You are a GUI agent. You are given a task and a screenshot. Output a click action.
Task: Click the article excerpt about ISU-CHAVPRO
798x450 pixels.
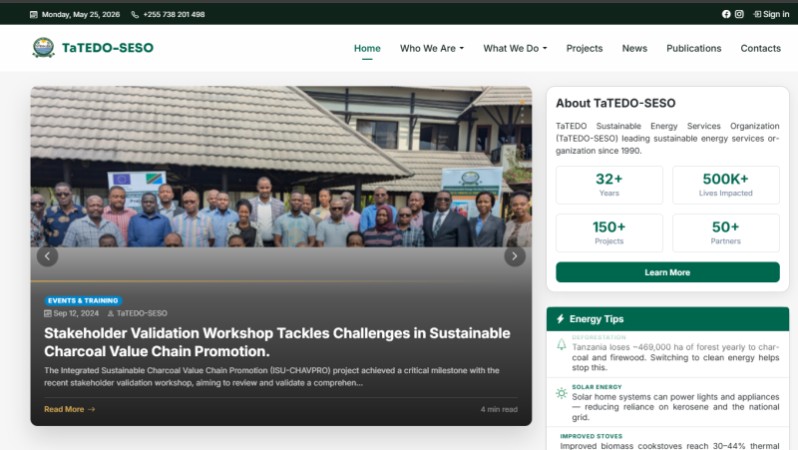tap(271, 377)
